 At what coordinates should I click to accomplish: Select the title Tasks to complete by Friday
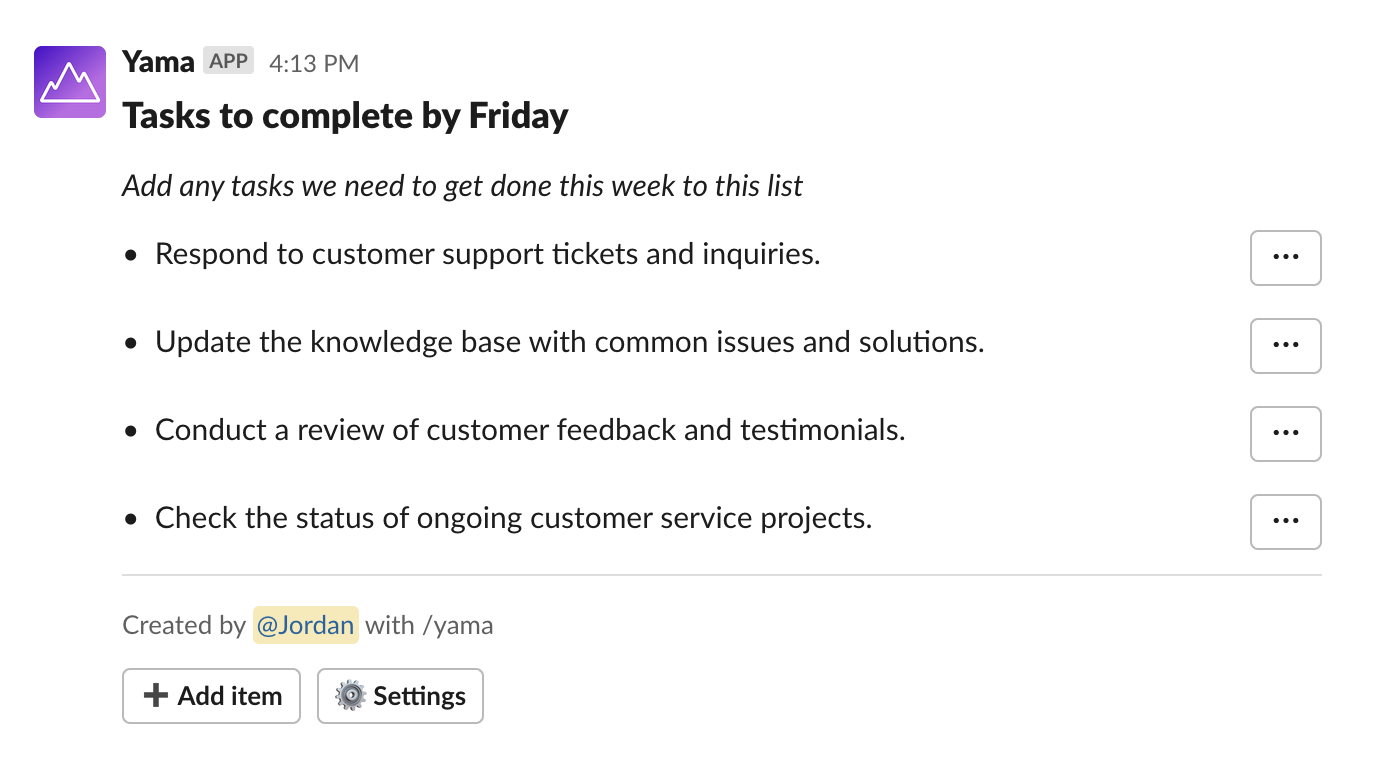click(x=344, y=116)
